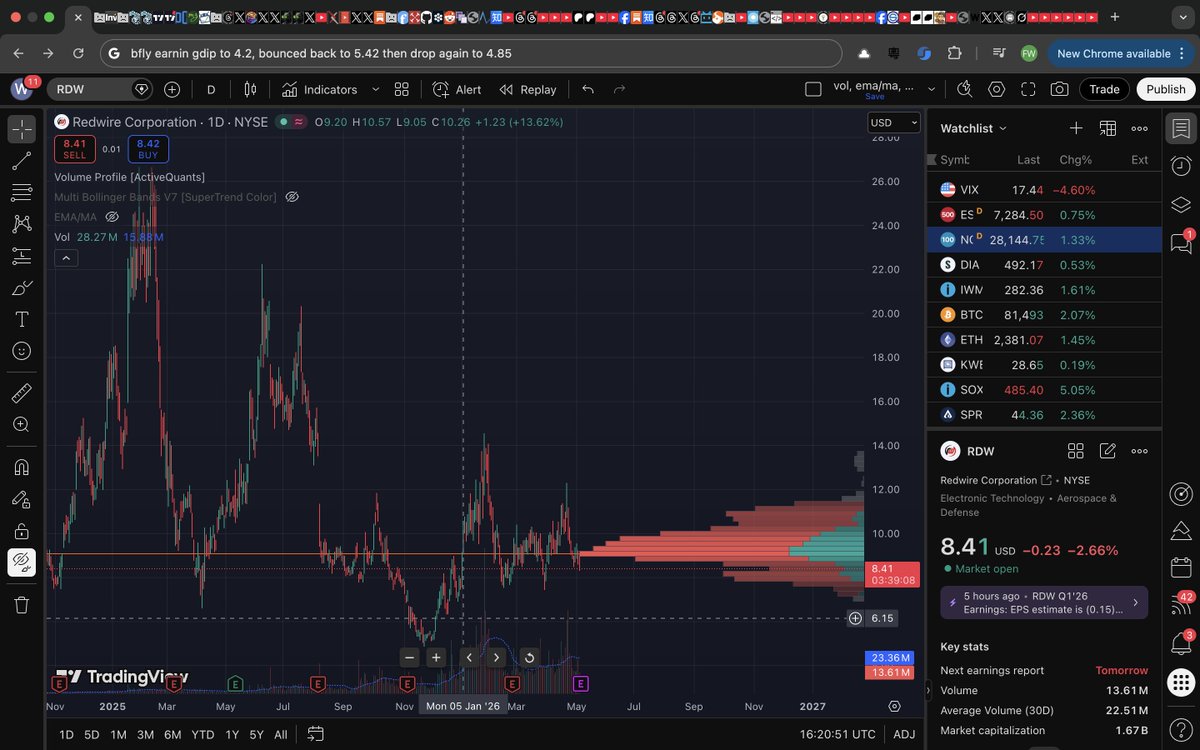The width and height of the screenshot is (1200, 750).
Task: Select the VIX row in the watchlist
Action: tap(1045, 190)
